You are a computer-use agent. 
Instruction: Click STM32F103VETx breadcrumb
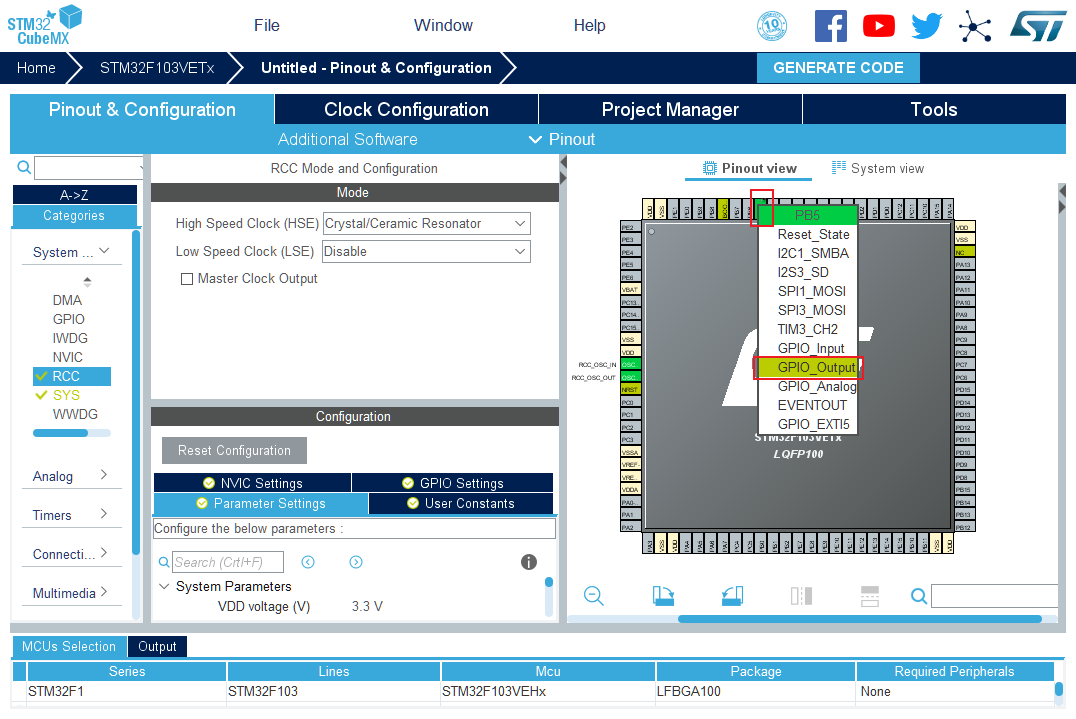pos(157,68)
